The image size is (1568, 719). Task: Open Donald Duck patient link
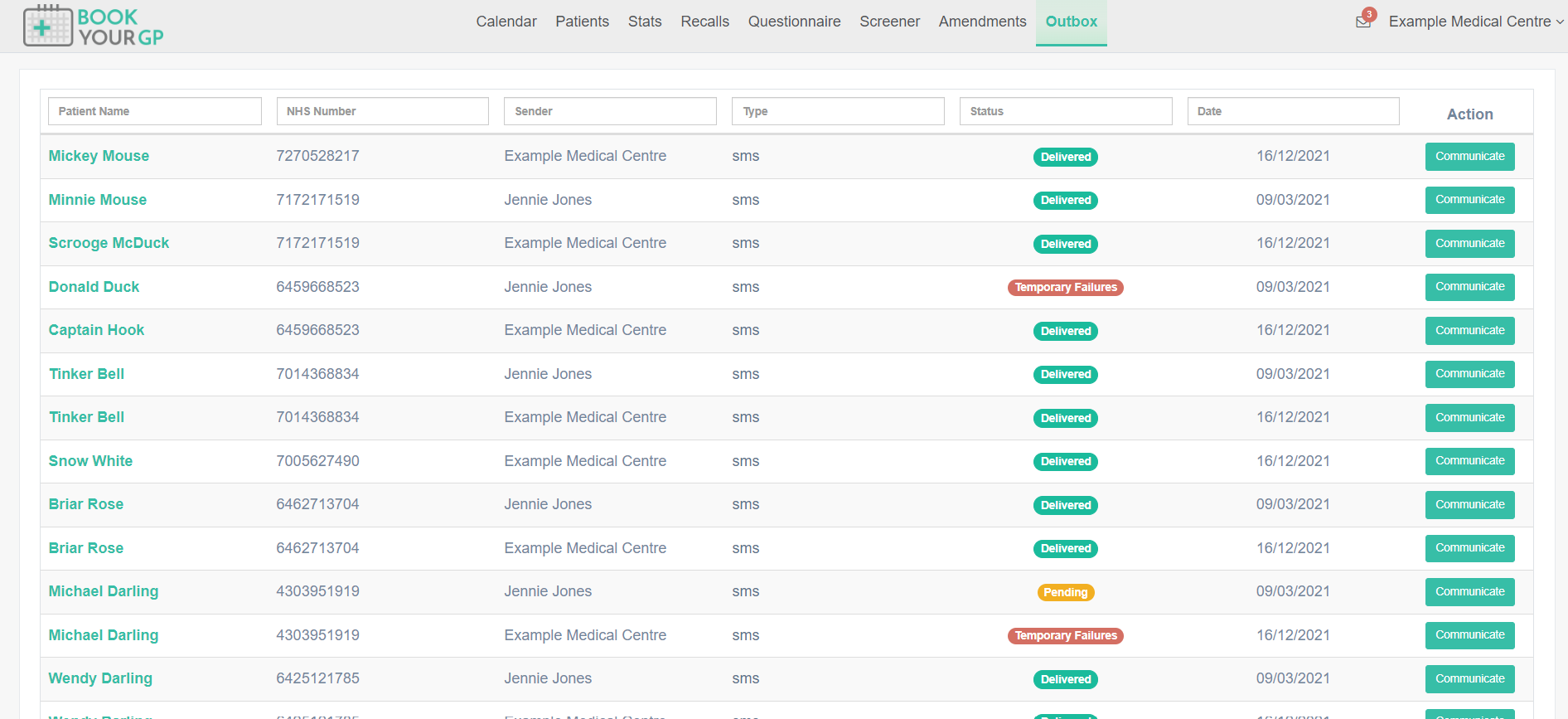(94, 287)
